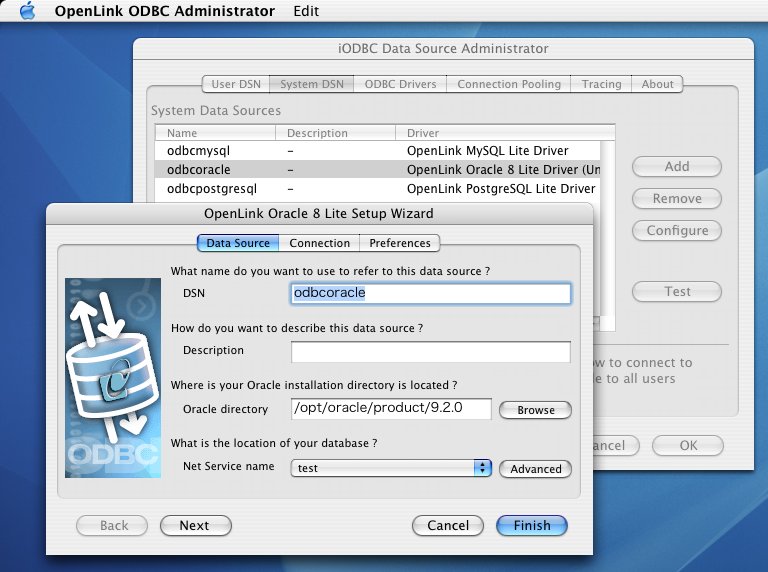This screenshot has height=572, width=768.
Task: Click the Advanced button
Action: point(535,469)
